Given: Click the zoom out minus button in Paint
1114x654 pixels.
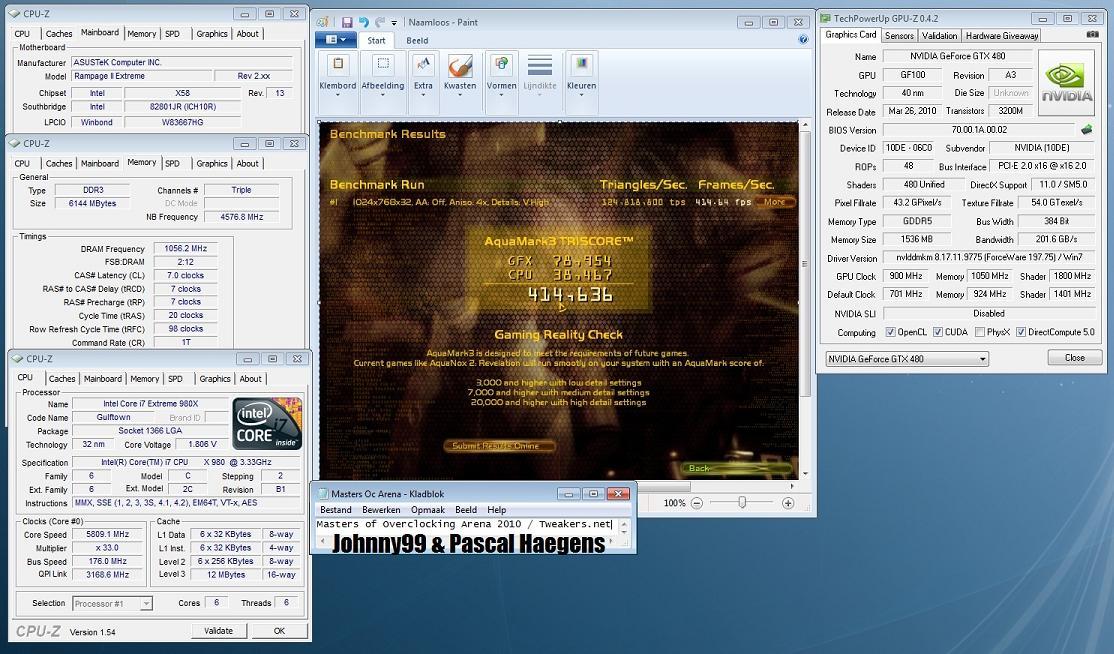Looking at the screenshot, I should [x=697, y=503].
